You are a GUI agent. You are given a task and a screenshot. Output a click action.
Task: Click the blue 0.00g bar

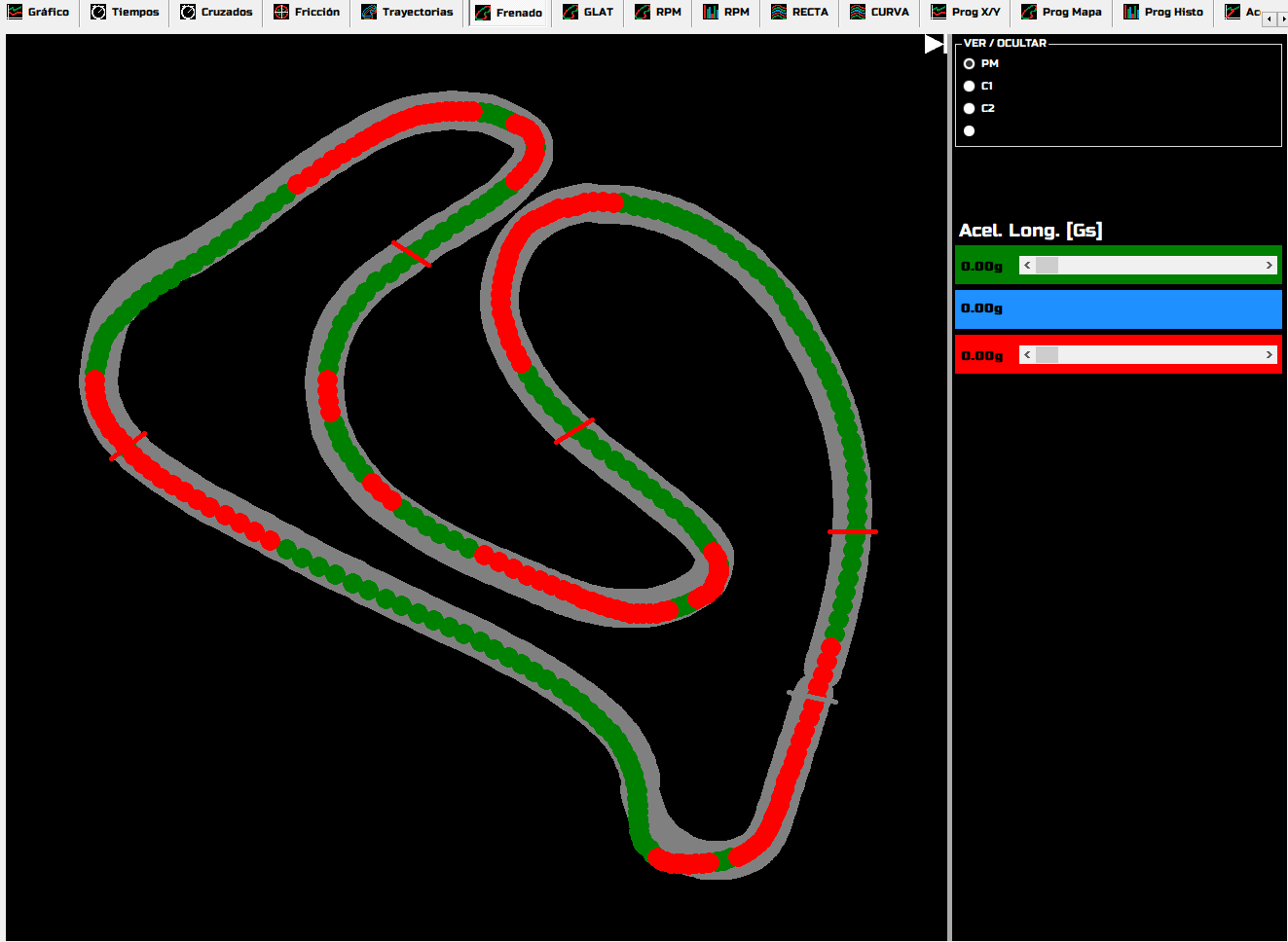(1119, 308)
